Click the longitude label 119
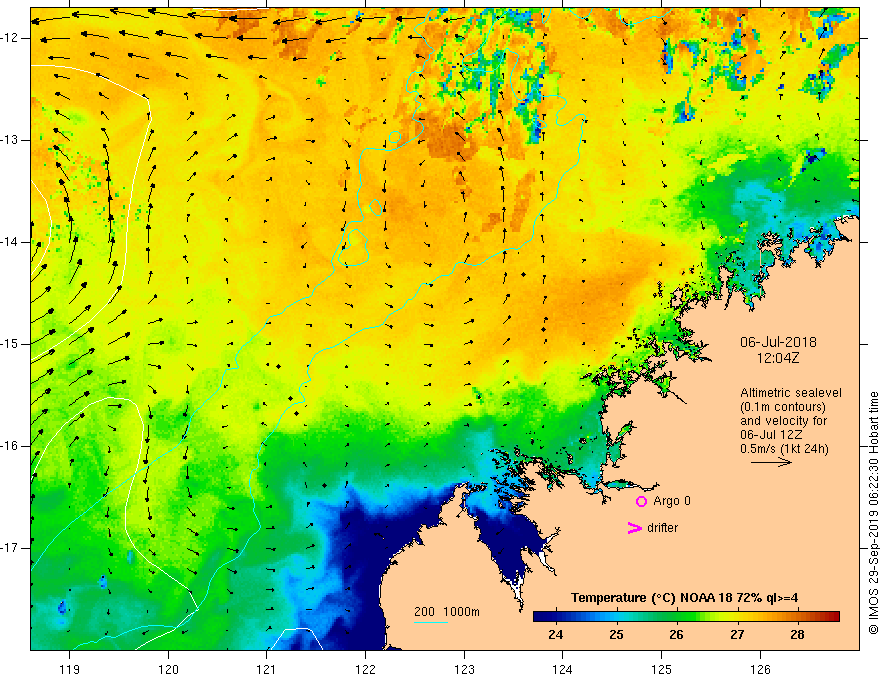Viewport: 880px width, 680px height. pyautogui.click(x=70, y=669)
